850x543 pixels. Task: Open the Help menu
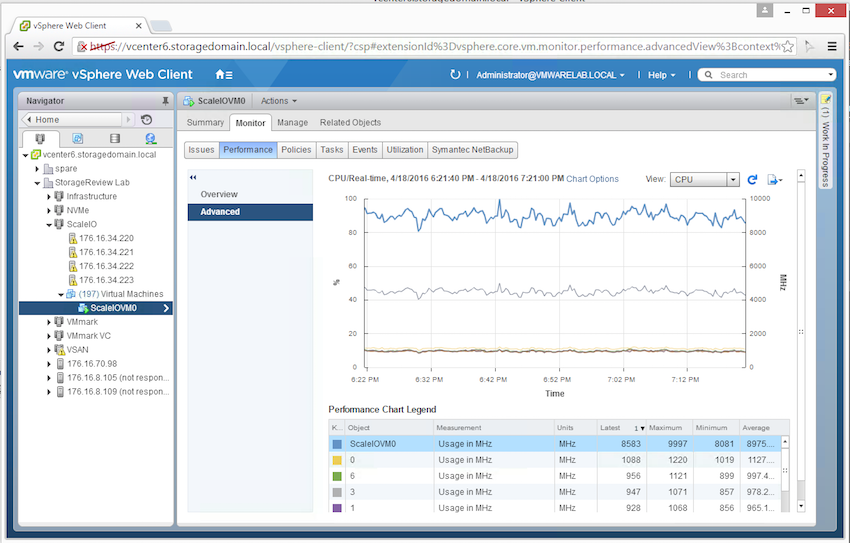661,75
